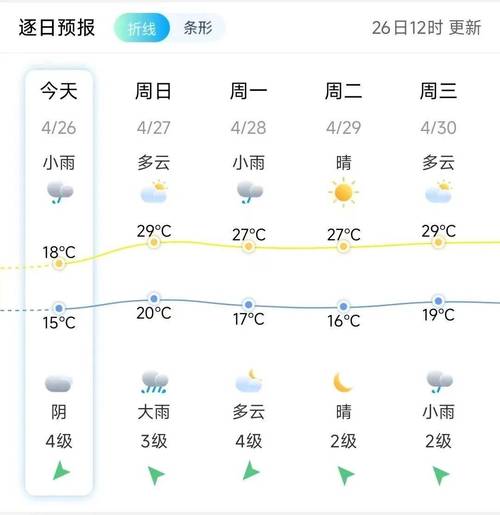Image resolution: width=500 pixels, height=515 pixels.
Task: Tap the 小雨 night icon for 周三
Action: 439,382
